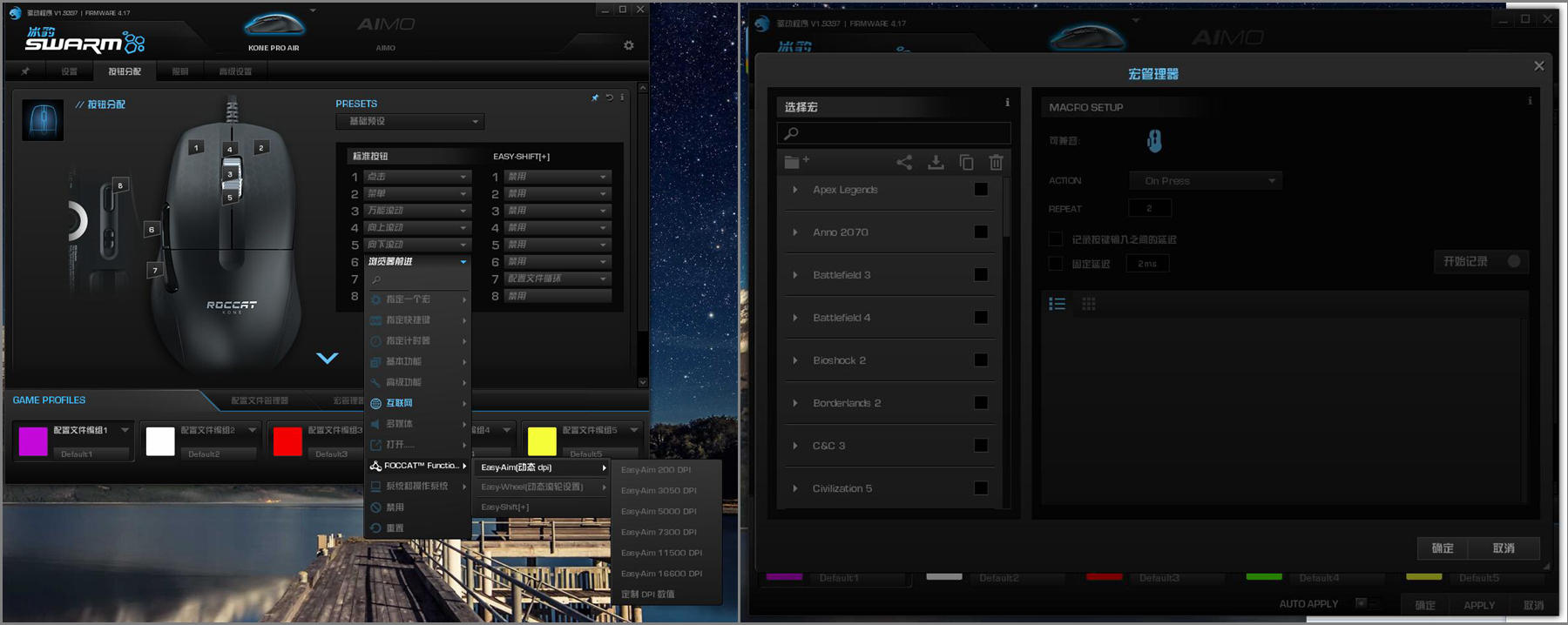Click the new macro folder icon
This screenshot has width=1568, height=625.
795,162
